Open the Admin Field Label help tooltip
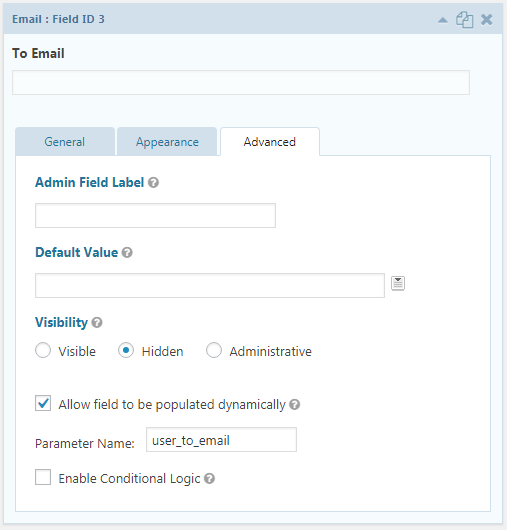This screenshot has height=530, width=507. pos(153,183)
